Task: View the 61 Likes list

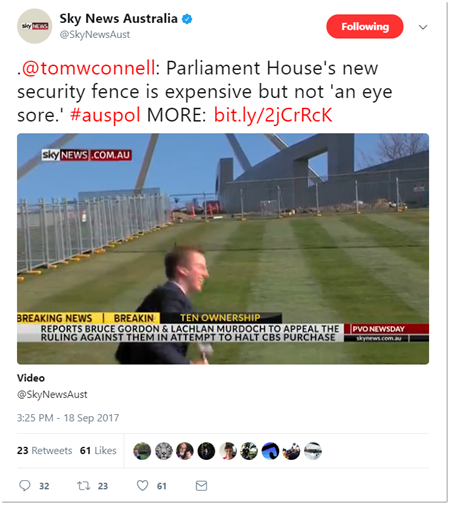Action: pyautogui.click(x=98, y=451)
